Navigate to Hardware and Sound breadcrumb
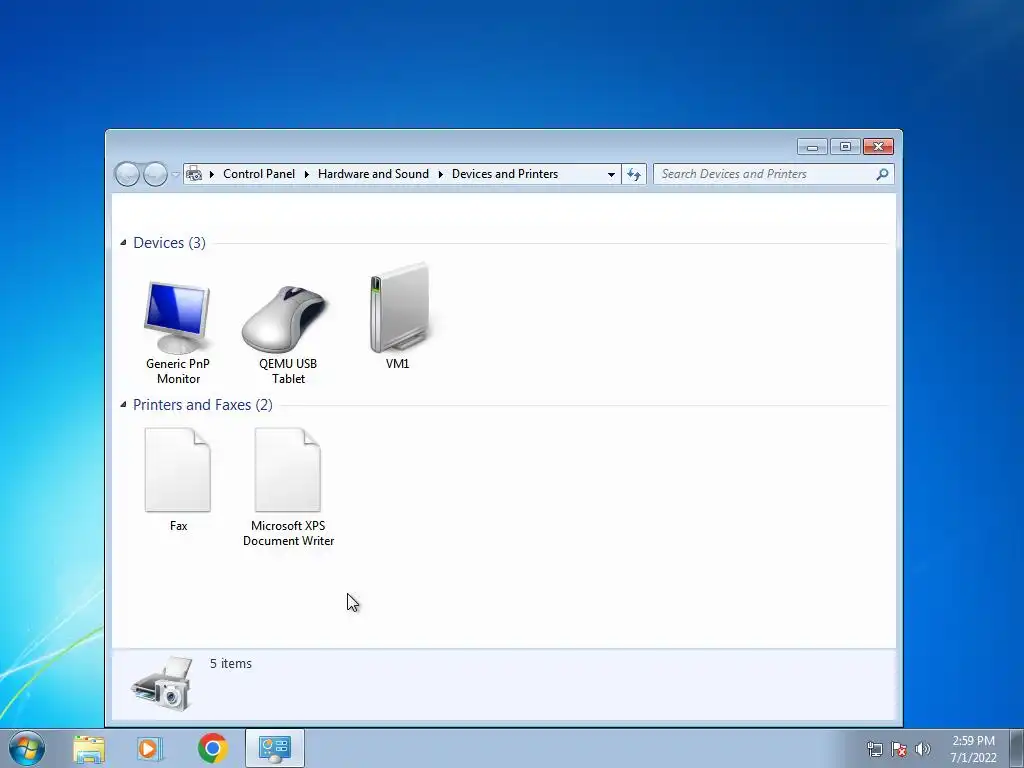This screenshot has height=768, width=1024. pyautogui.click(x=373, y=174)
